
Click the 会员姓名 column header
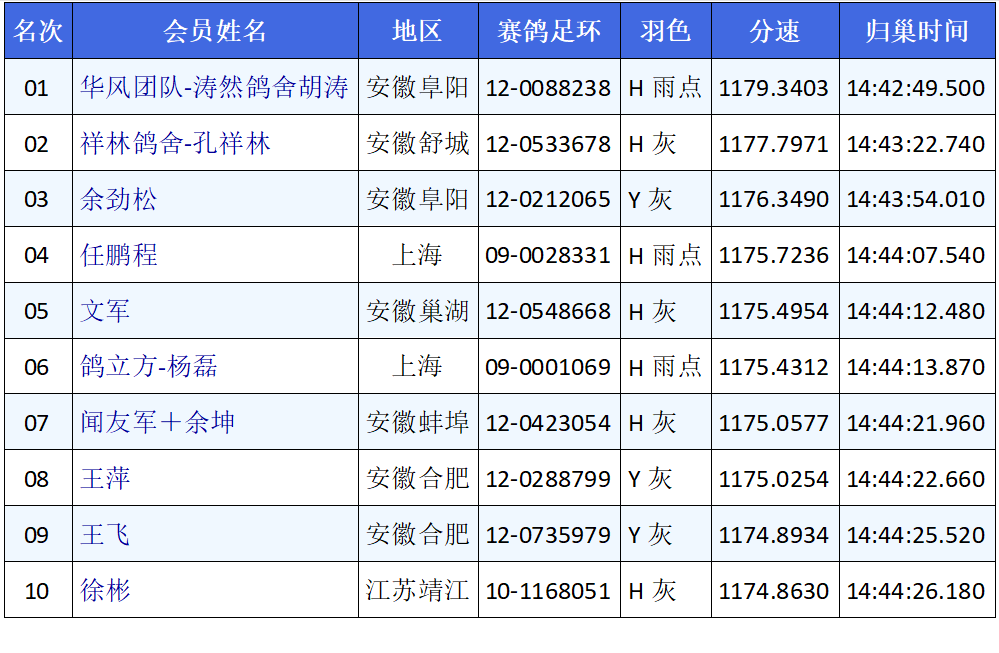(215, 31)
